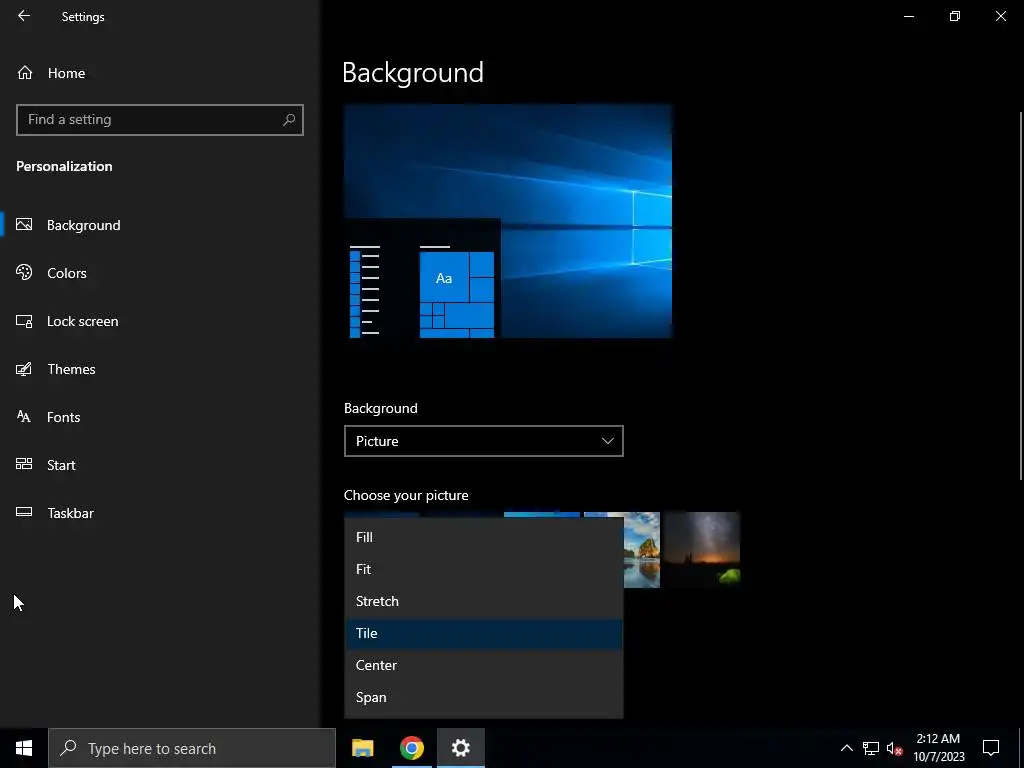Screen dimensions: 1024x768
Task: Open the Colors personalization page
Action: (x=67, y=273)
